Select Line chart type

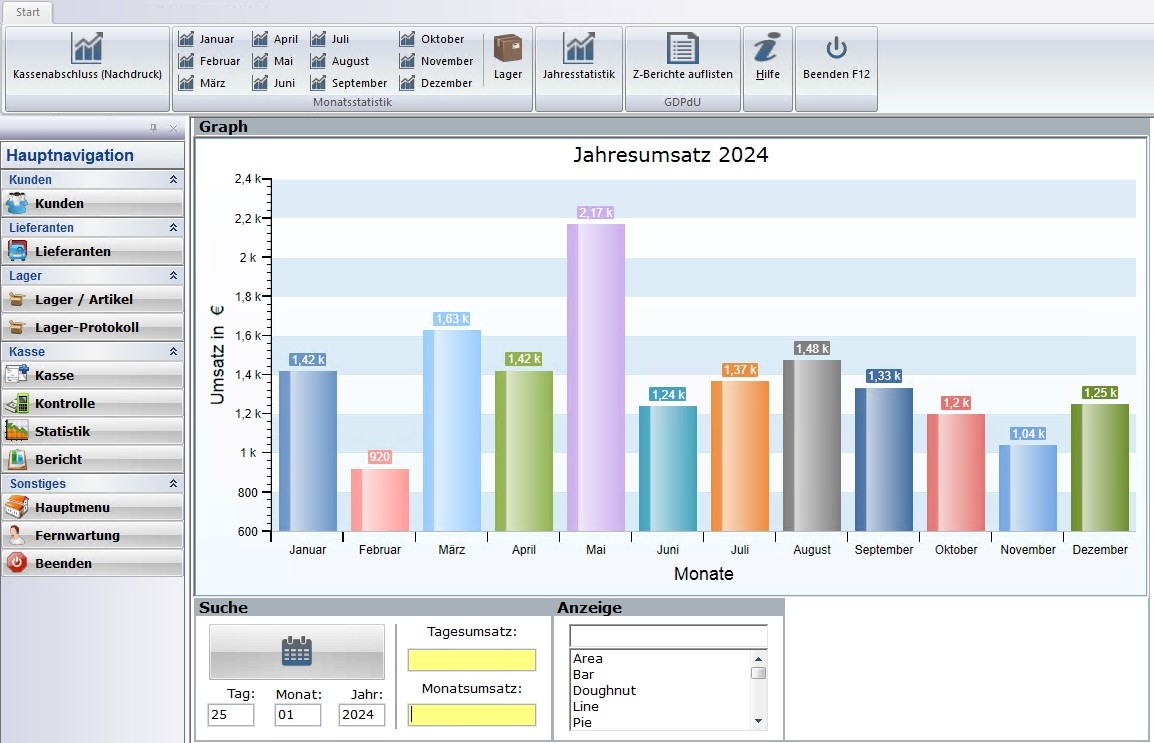(660, 707)
